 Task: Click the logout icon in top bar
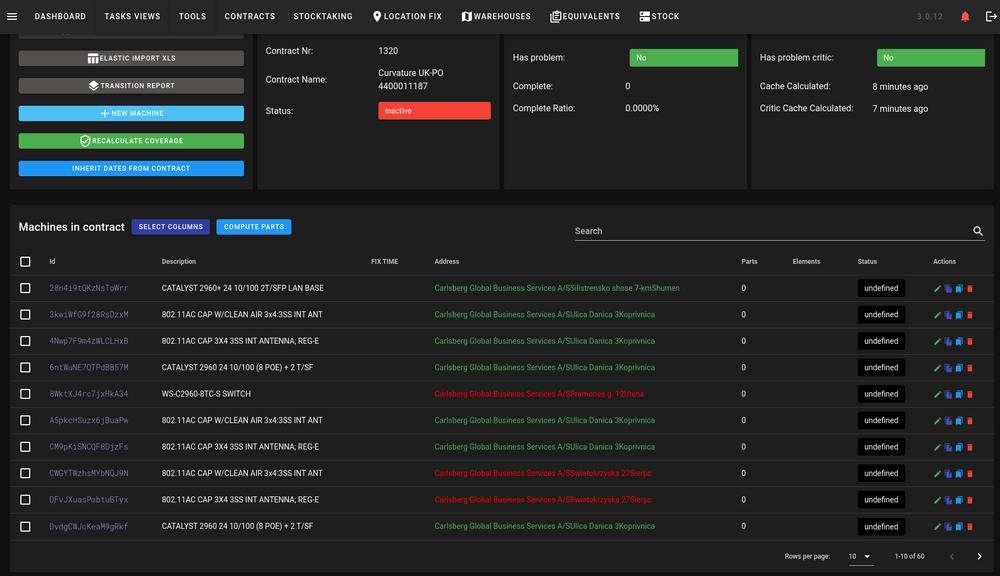pos(990,17)
